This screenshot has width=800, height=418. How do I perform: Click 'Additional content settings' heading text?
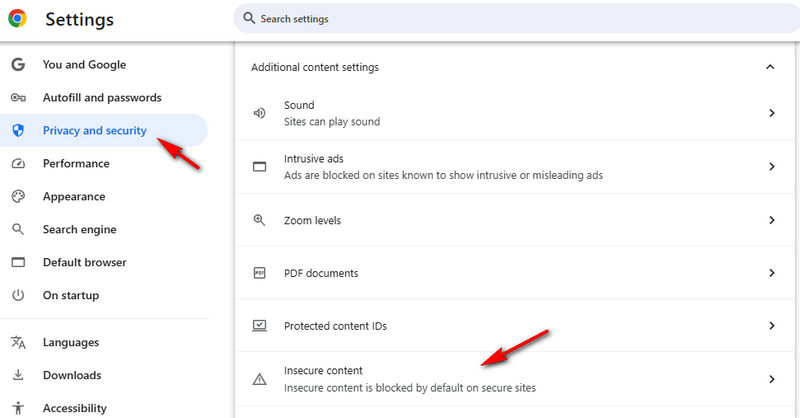(315, 67)
